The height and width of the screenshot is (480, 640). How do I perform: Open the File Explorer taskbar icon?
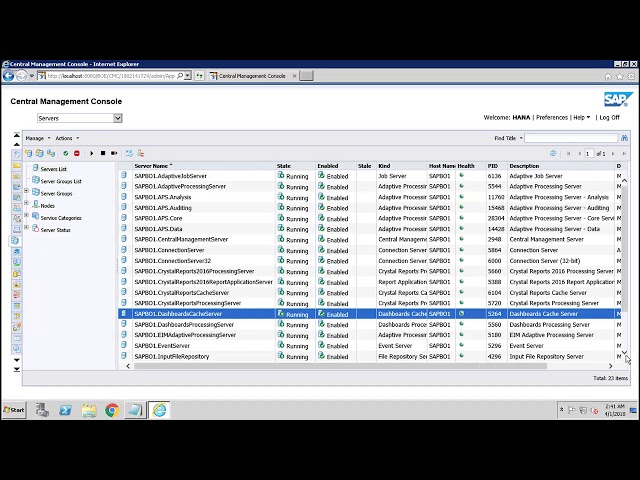tap(89, 410)
